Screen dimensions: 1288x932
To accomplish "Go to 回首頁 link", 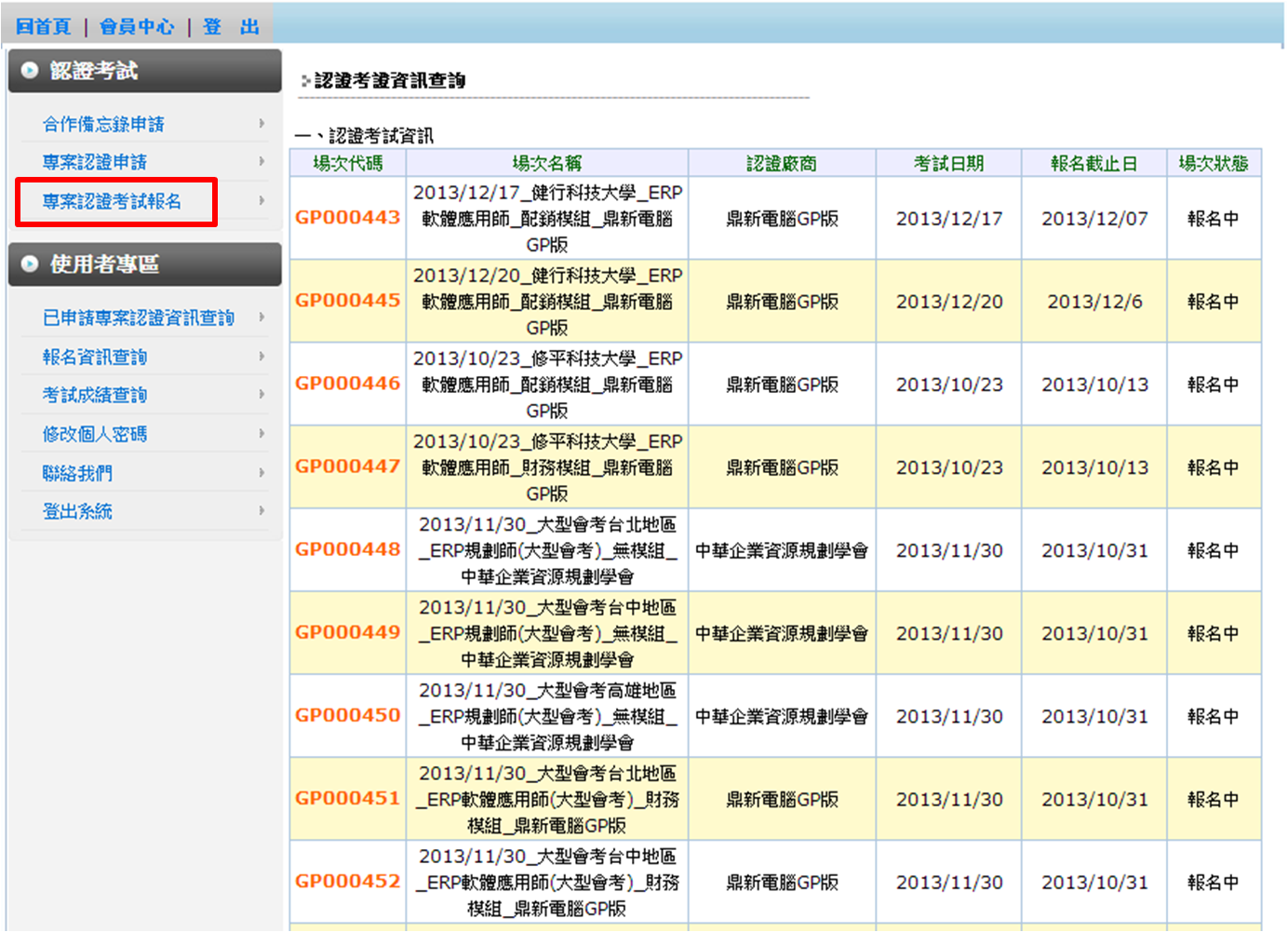I will pos(43,27).
